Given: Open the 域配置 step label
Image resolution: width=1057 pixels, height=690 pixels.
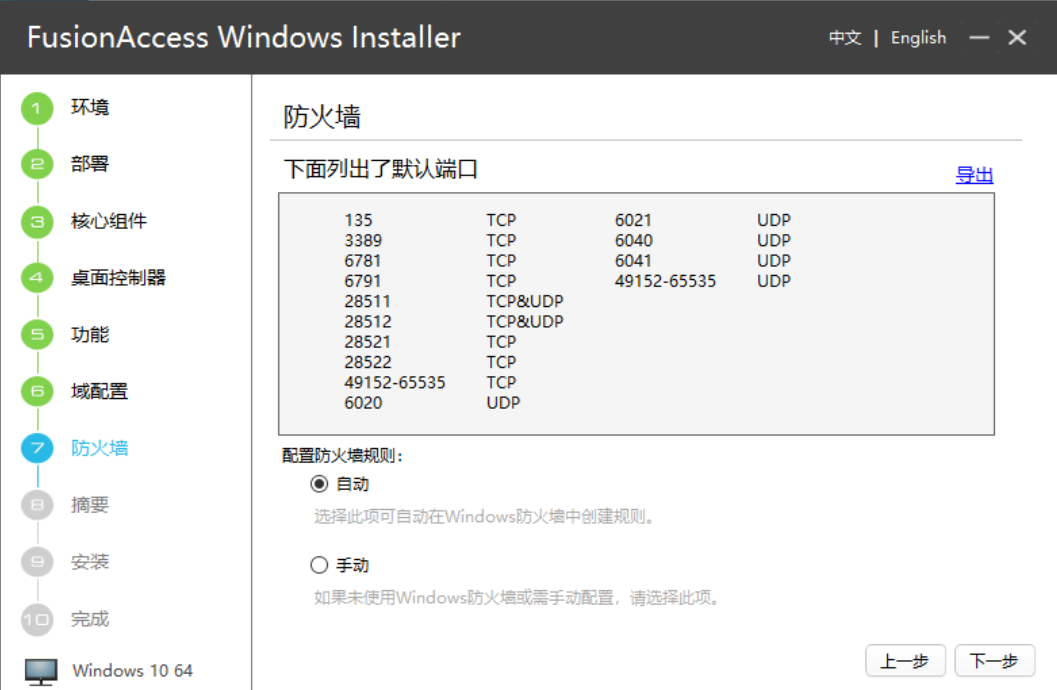Looking at the screenshot, I should [x=99, y=391].
